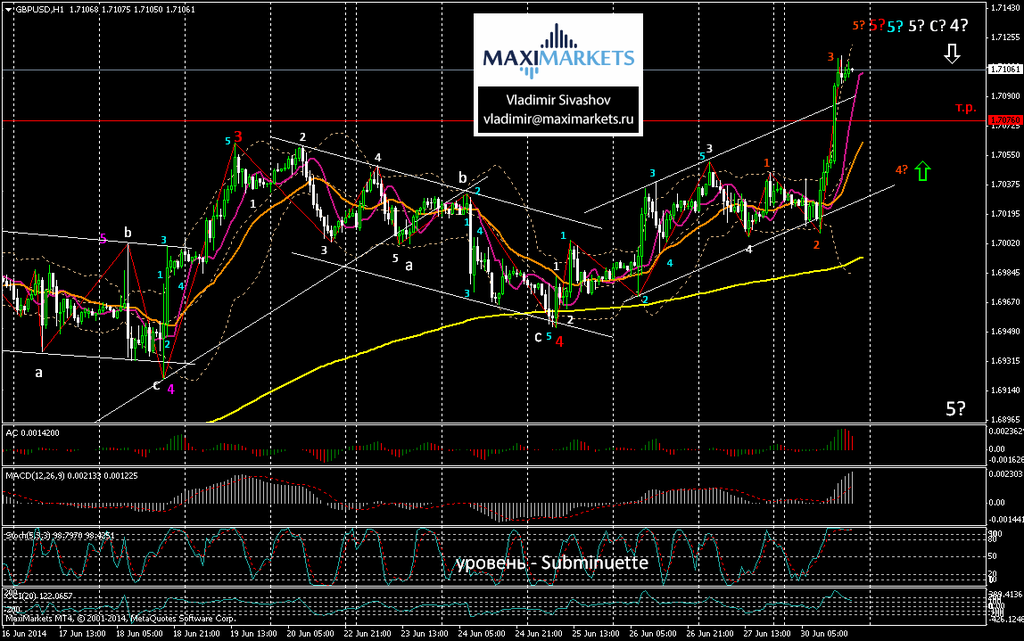
Task: Click the 'CCI(20) 122.0657' indicator label
Action: coord(39,596)
